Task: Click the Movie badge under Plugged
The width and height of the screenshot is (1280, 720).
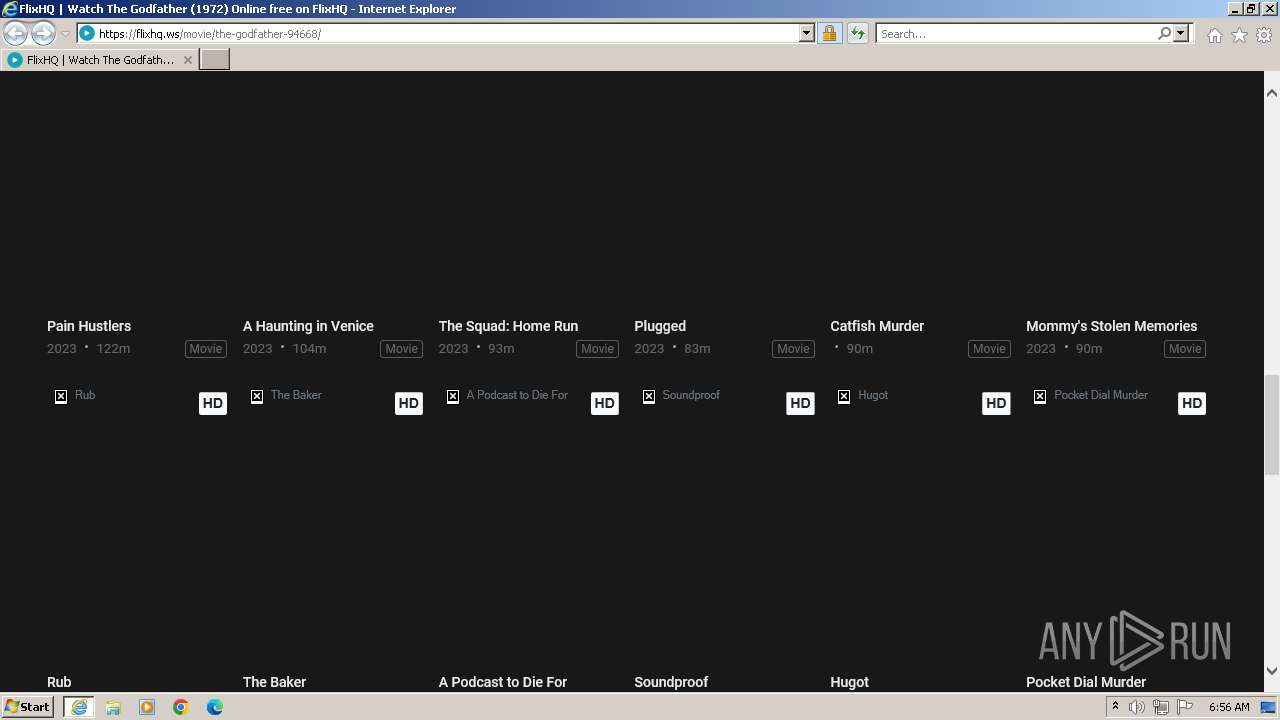Action: [793, 349]
